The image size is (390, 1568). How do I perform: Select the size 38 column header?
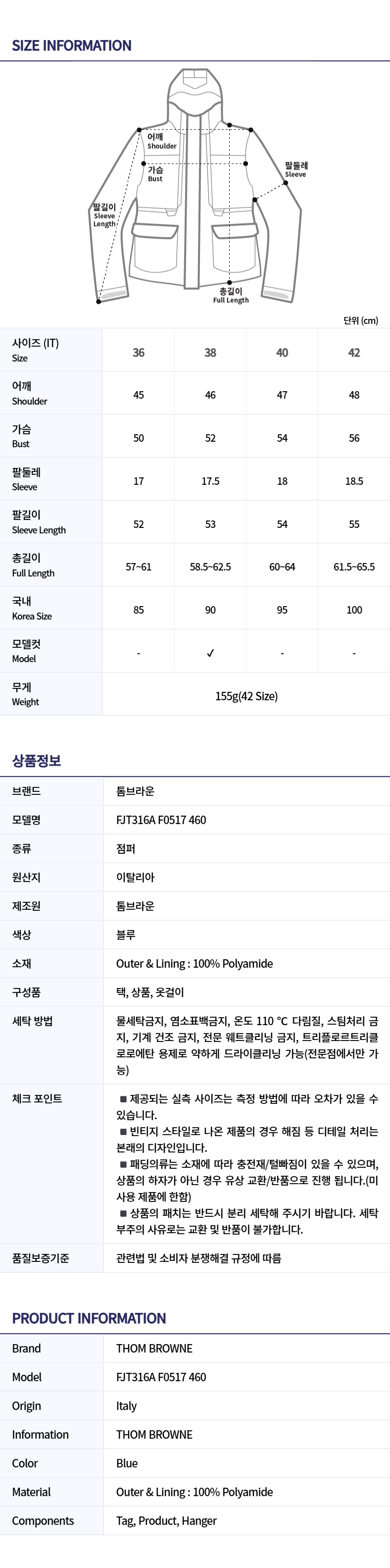(x=210, y=353)
